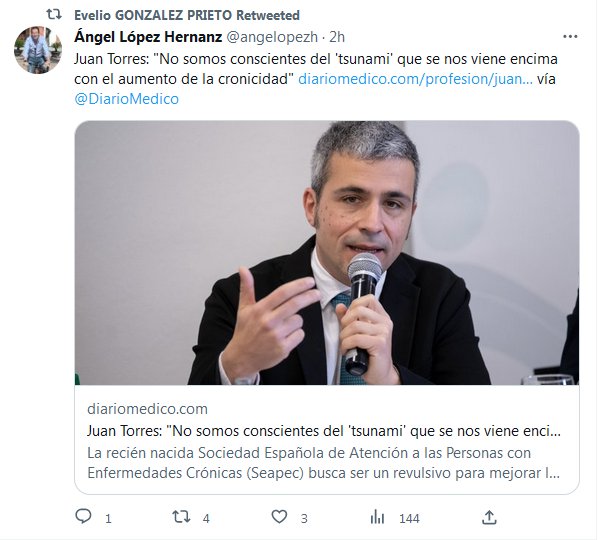Click the reply speech bubble icon
The width and height of the screenshot is (602, 540).
click(x=83, y=517)
